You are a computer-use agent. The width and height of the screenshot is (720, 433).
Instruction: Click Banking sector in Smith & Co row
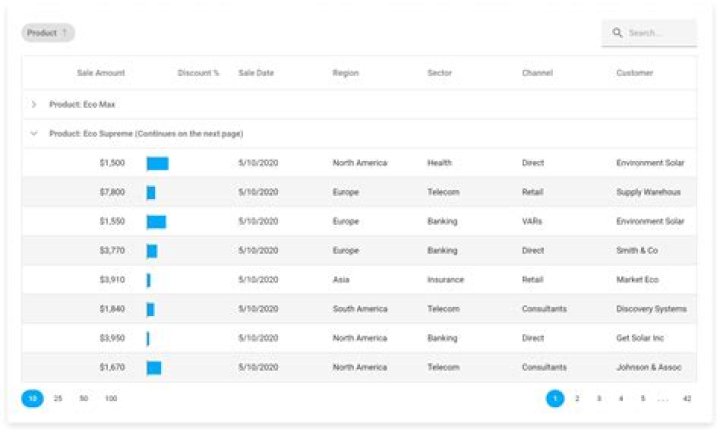tap(442, 250)
